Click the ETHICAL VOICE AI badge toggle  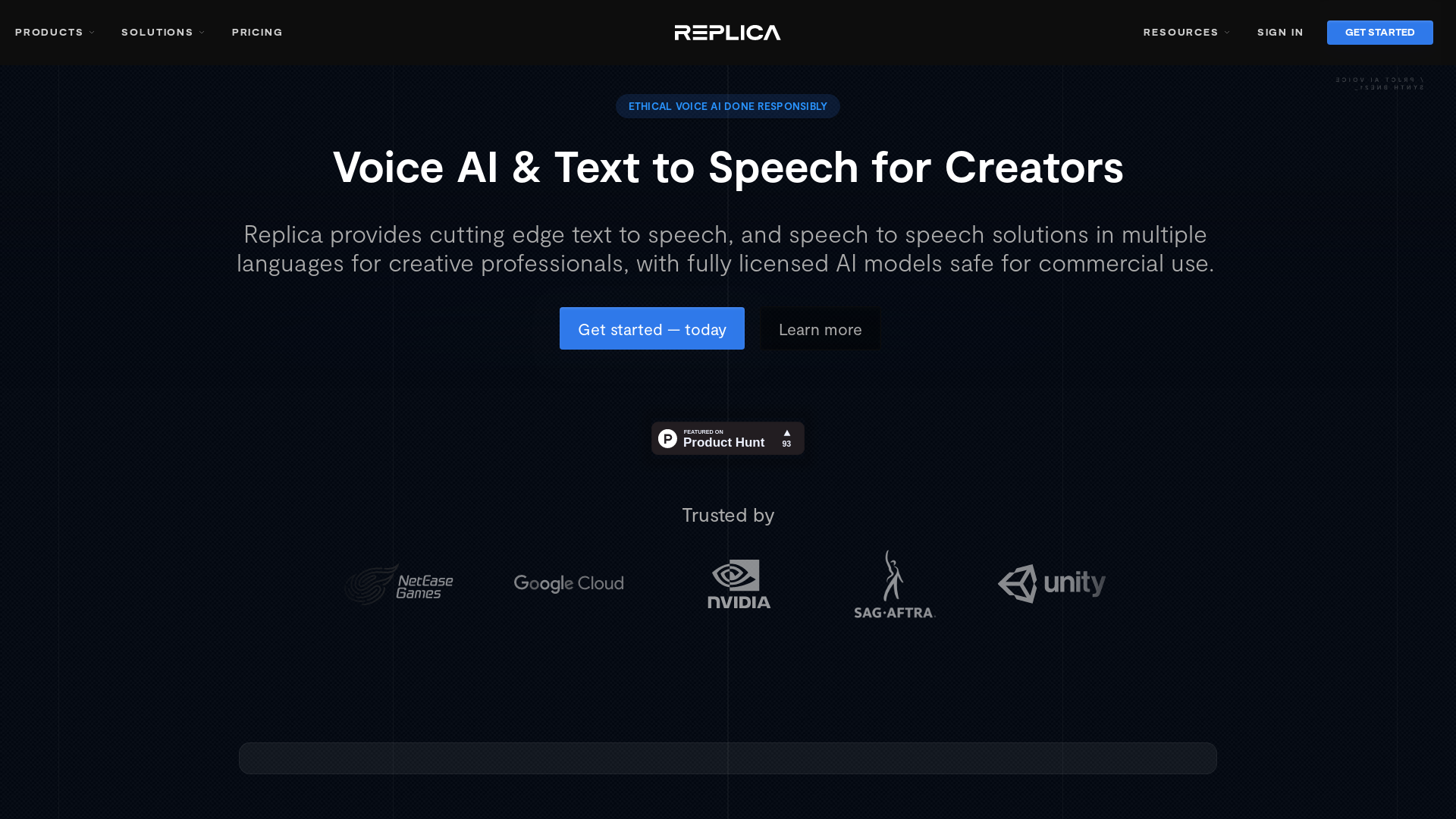pos(728,106)
